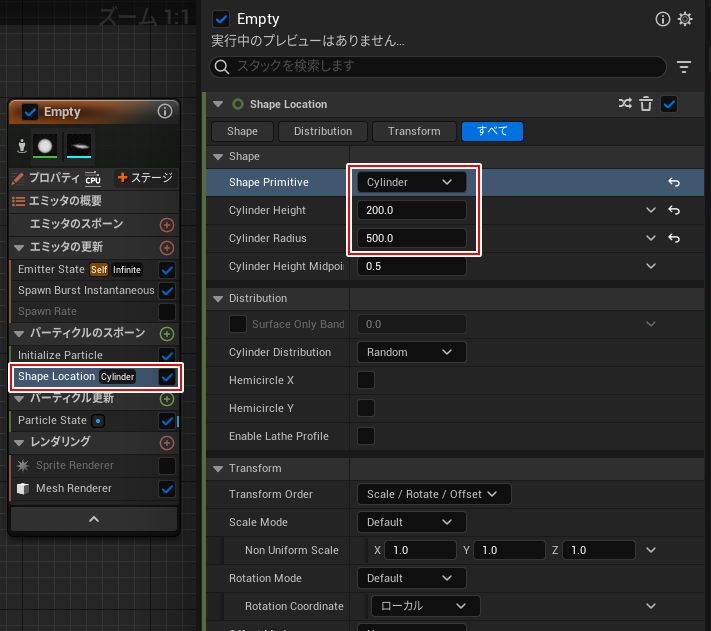Select the すべて filter tab
The height and width of the screenshot is (631, 711).
click(492, 131)
